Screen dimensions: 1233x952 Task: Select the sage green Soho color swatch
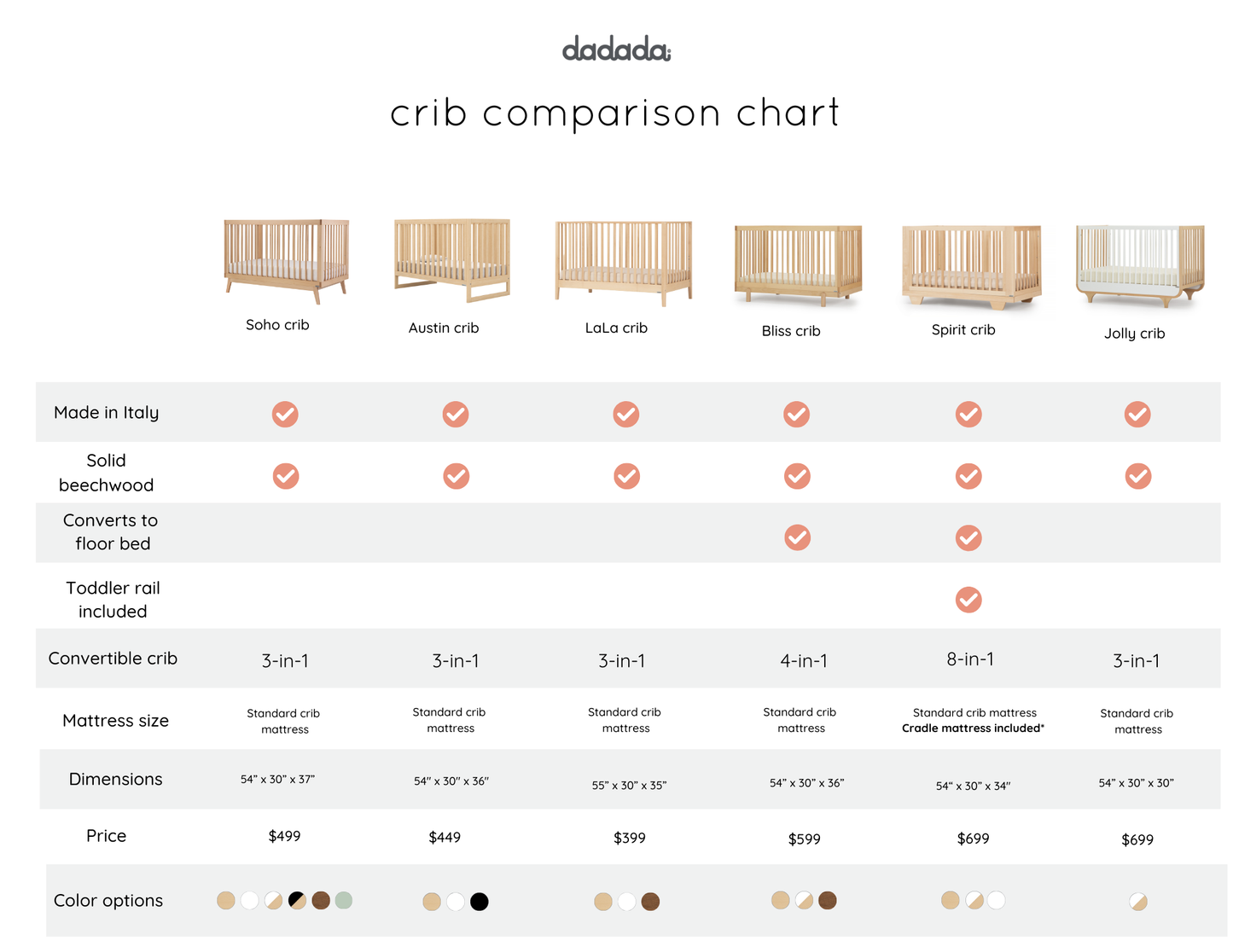(344, 900)
